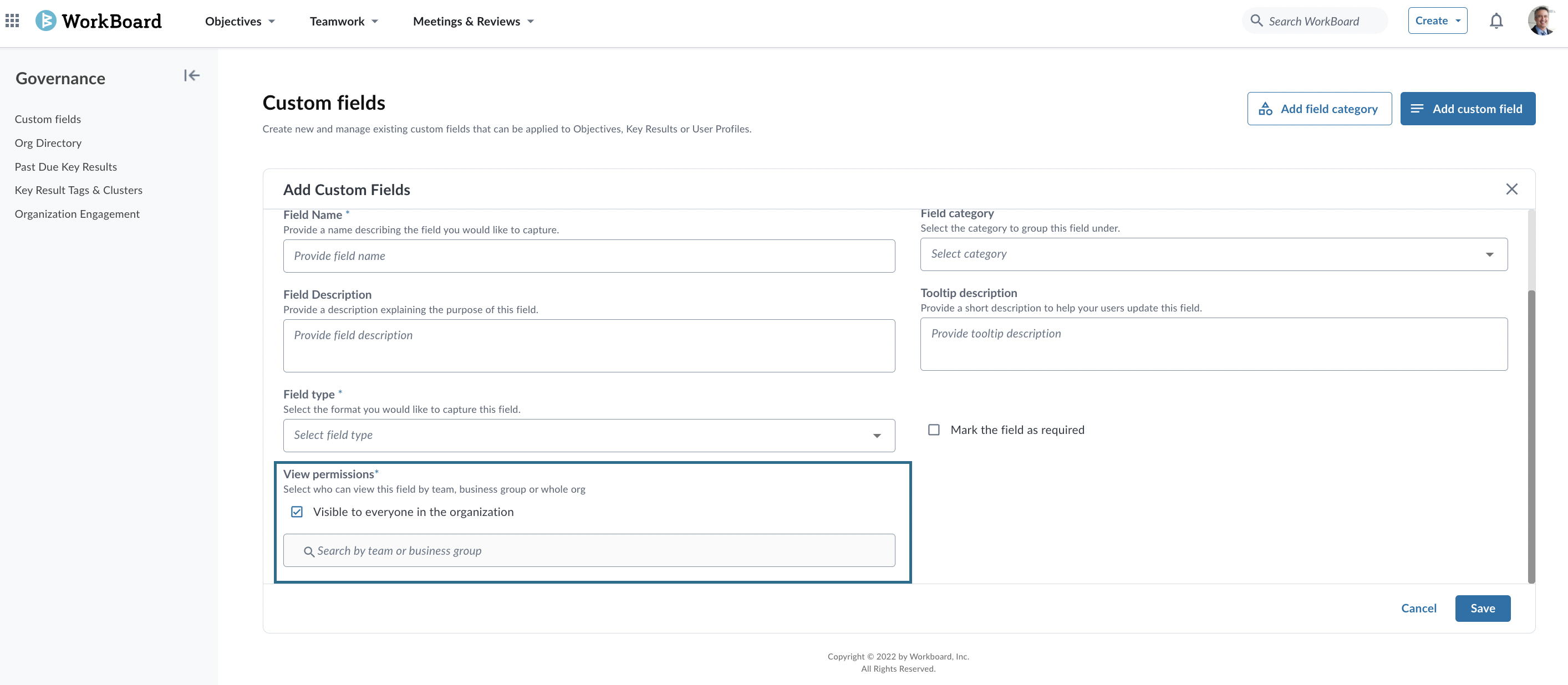Focus the Provide field name input

589,256
